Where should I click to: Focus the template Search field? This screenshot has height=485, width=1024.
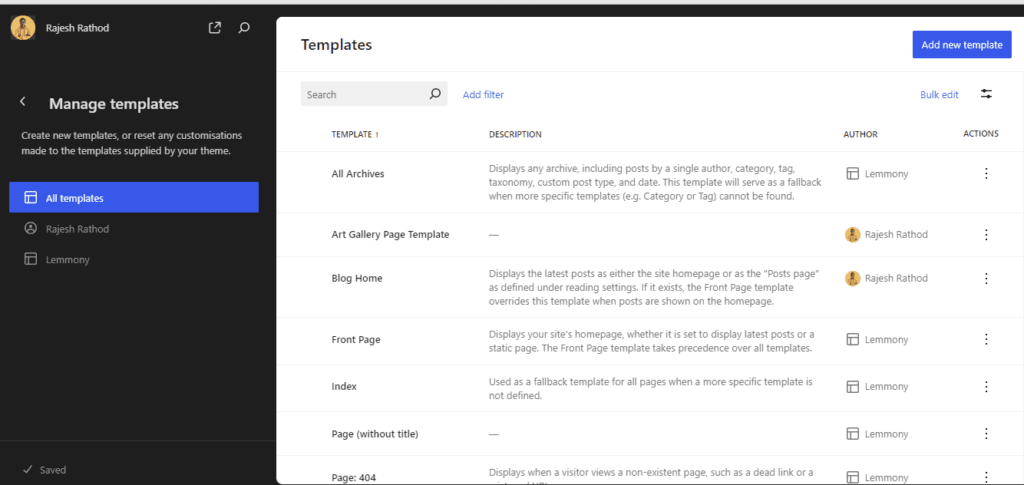365,94
